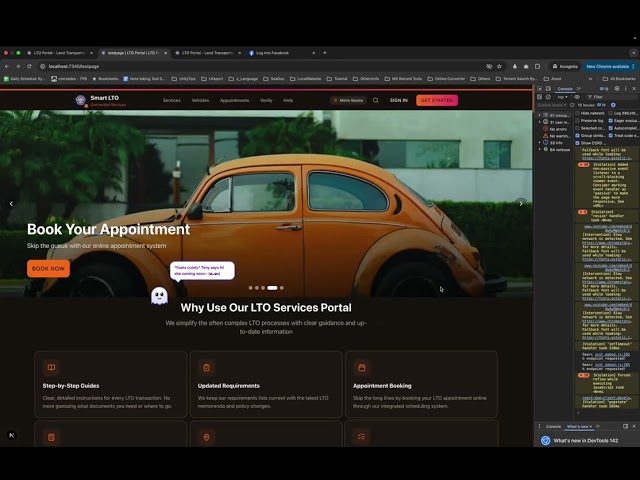Click the floating ghost mascot
The image size is (640, 480).
click(x=159, y=296)
